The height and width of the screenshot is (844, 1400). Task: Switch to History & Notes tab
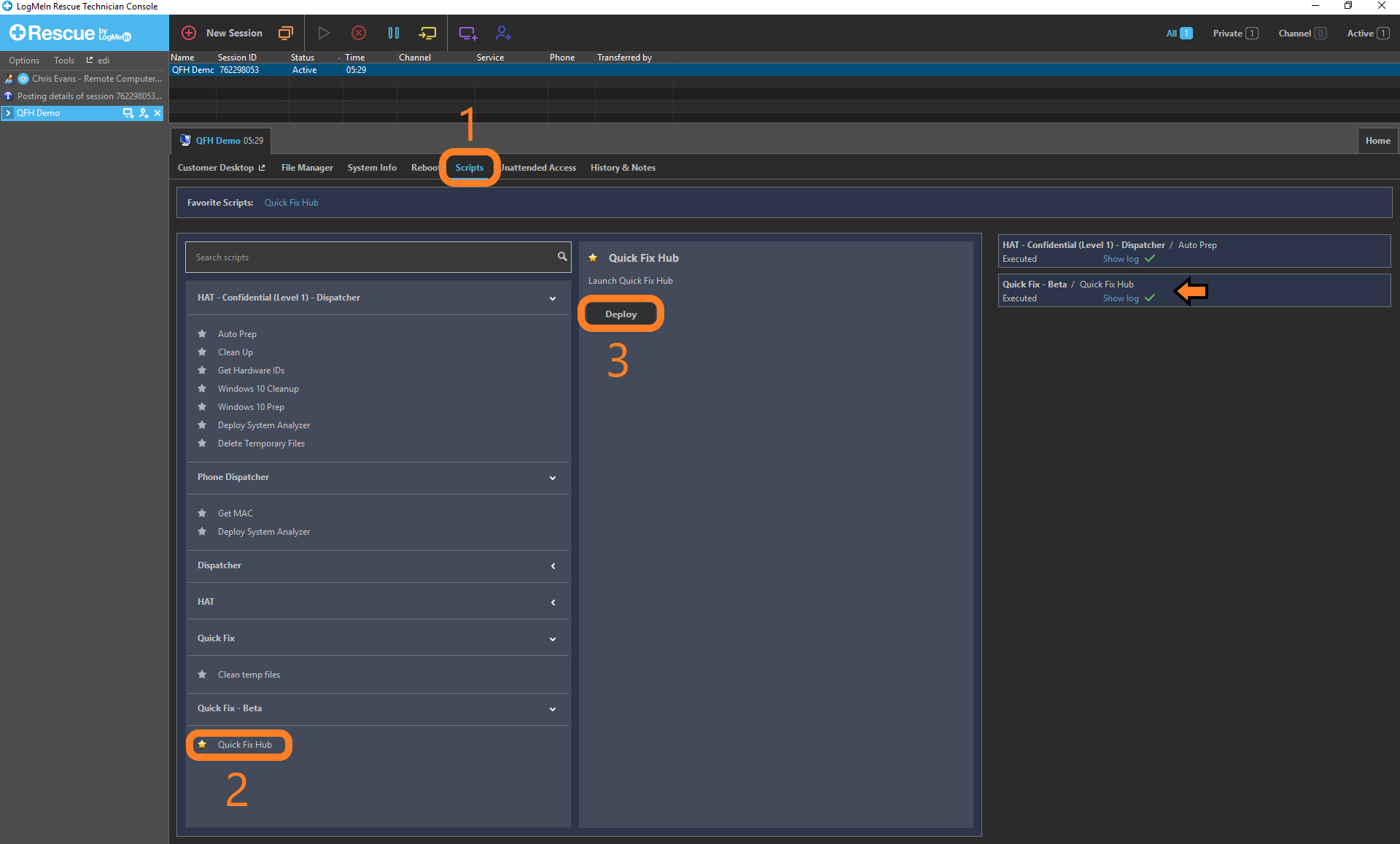pyautogui.click(x=623, y=168)
